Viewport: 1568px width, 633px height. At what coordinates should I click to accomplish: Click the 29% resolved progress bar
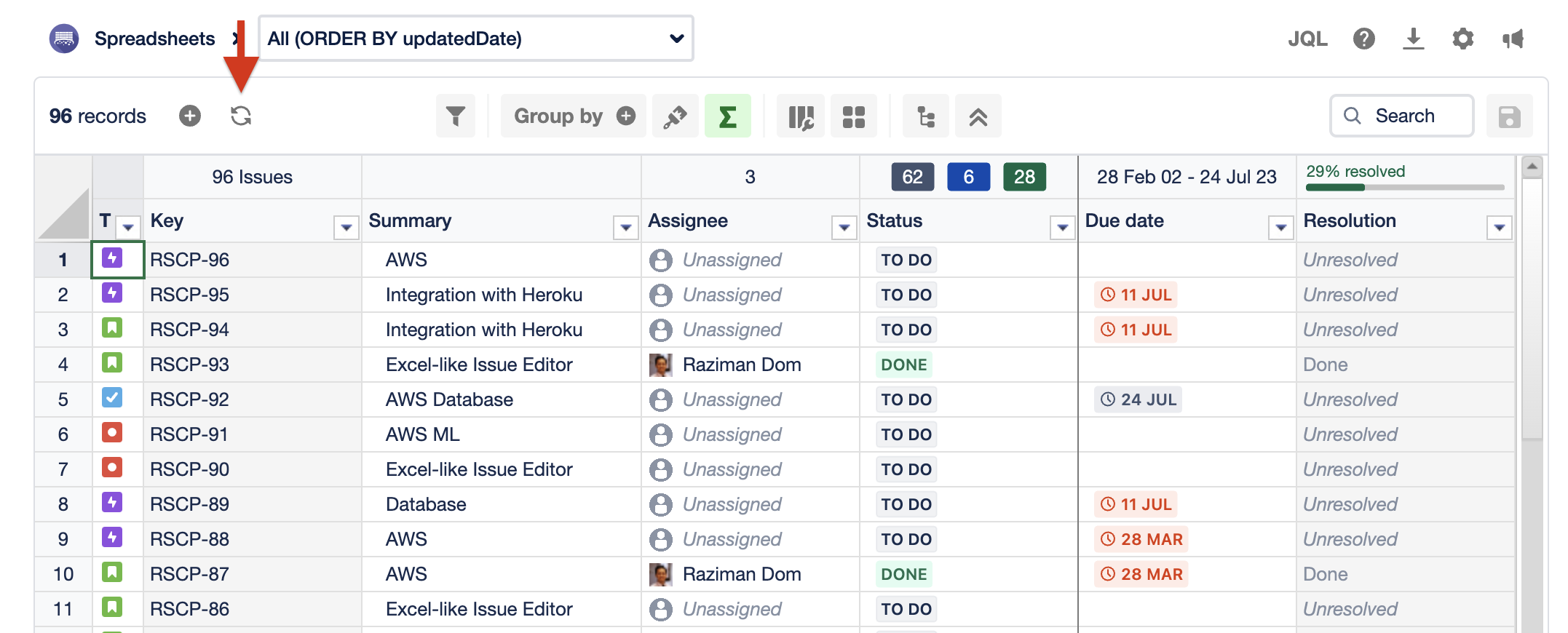[1404, 187]
